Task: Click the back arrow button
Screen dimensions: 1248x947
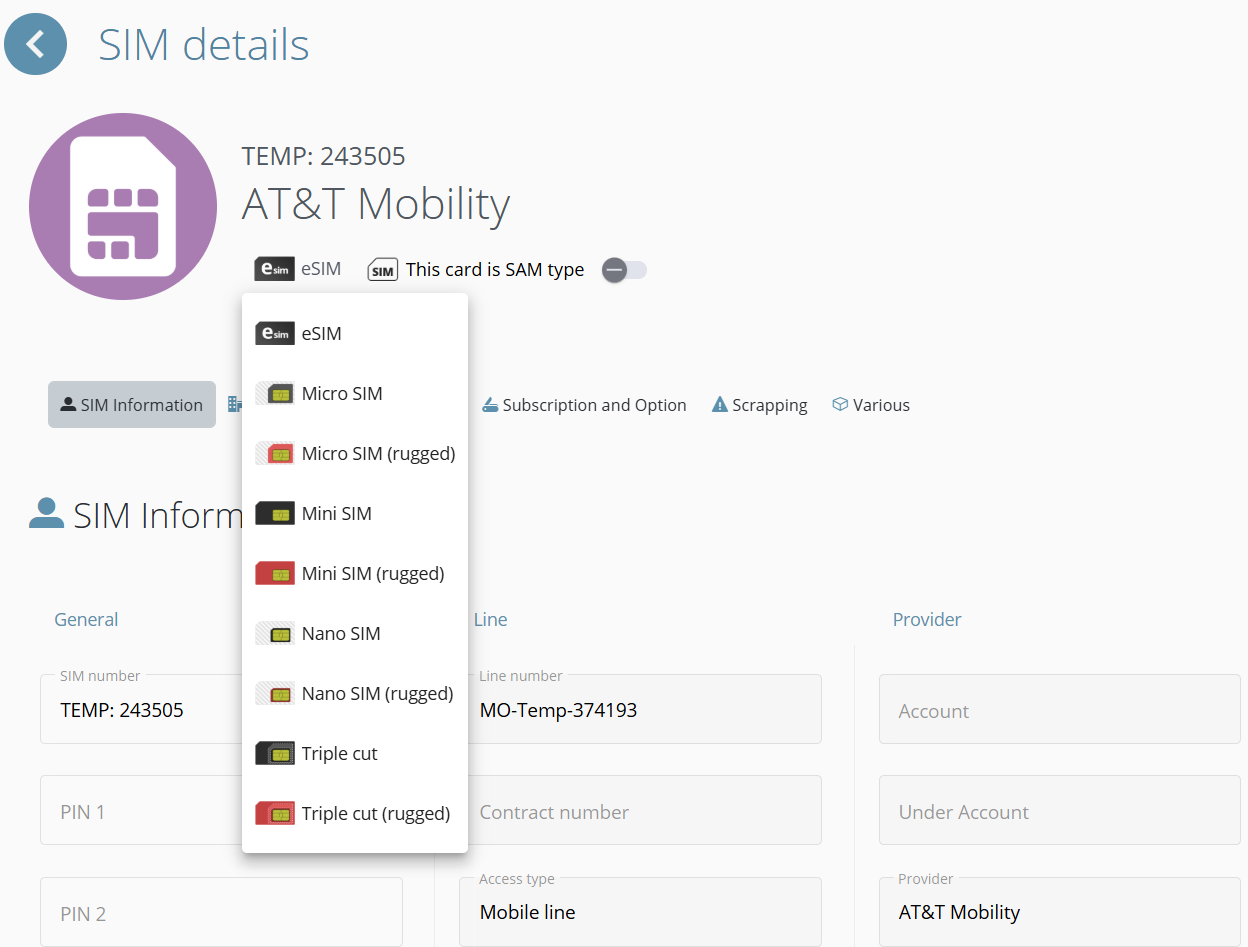Action: click(x=36, y=44)
